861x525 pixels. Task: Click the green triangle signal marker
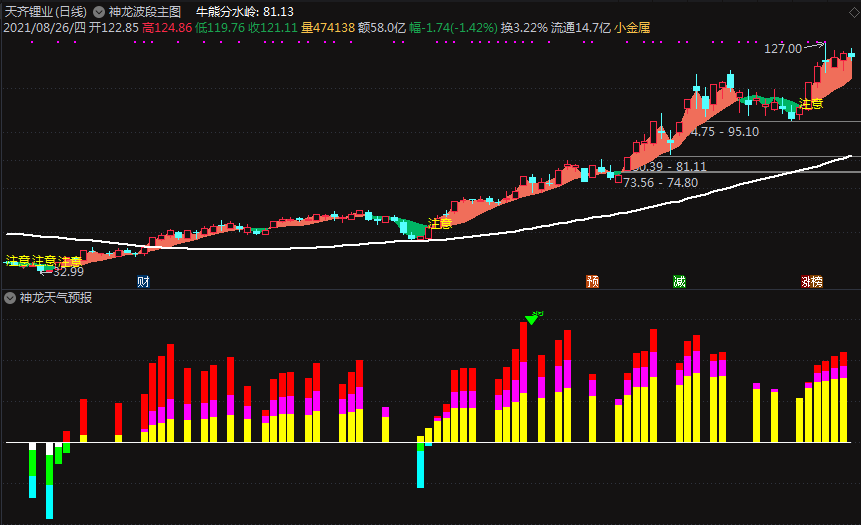(x=532, y=319)
